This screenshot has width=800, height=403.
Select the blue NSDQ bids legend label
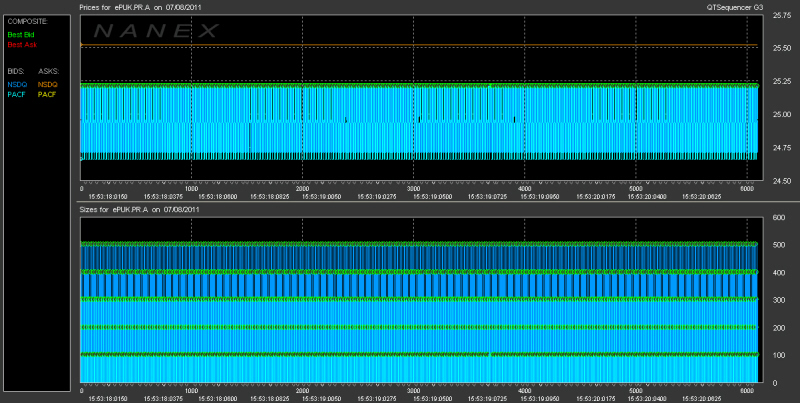tap(17, 85)
